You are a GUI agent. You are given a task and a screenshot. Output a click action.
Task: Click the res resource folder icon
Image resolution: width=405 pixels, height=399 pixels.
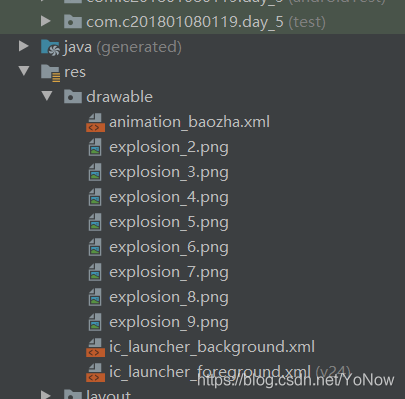click(50, 72)
